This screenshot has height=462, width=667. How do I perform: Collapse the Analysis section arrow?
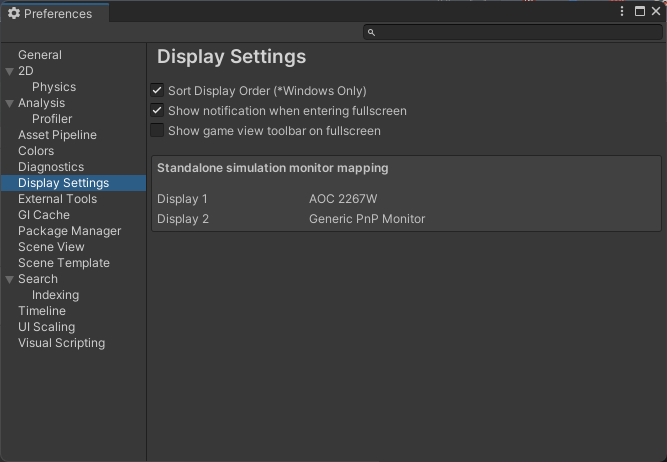point(10,103)
